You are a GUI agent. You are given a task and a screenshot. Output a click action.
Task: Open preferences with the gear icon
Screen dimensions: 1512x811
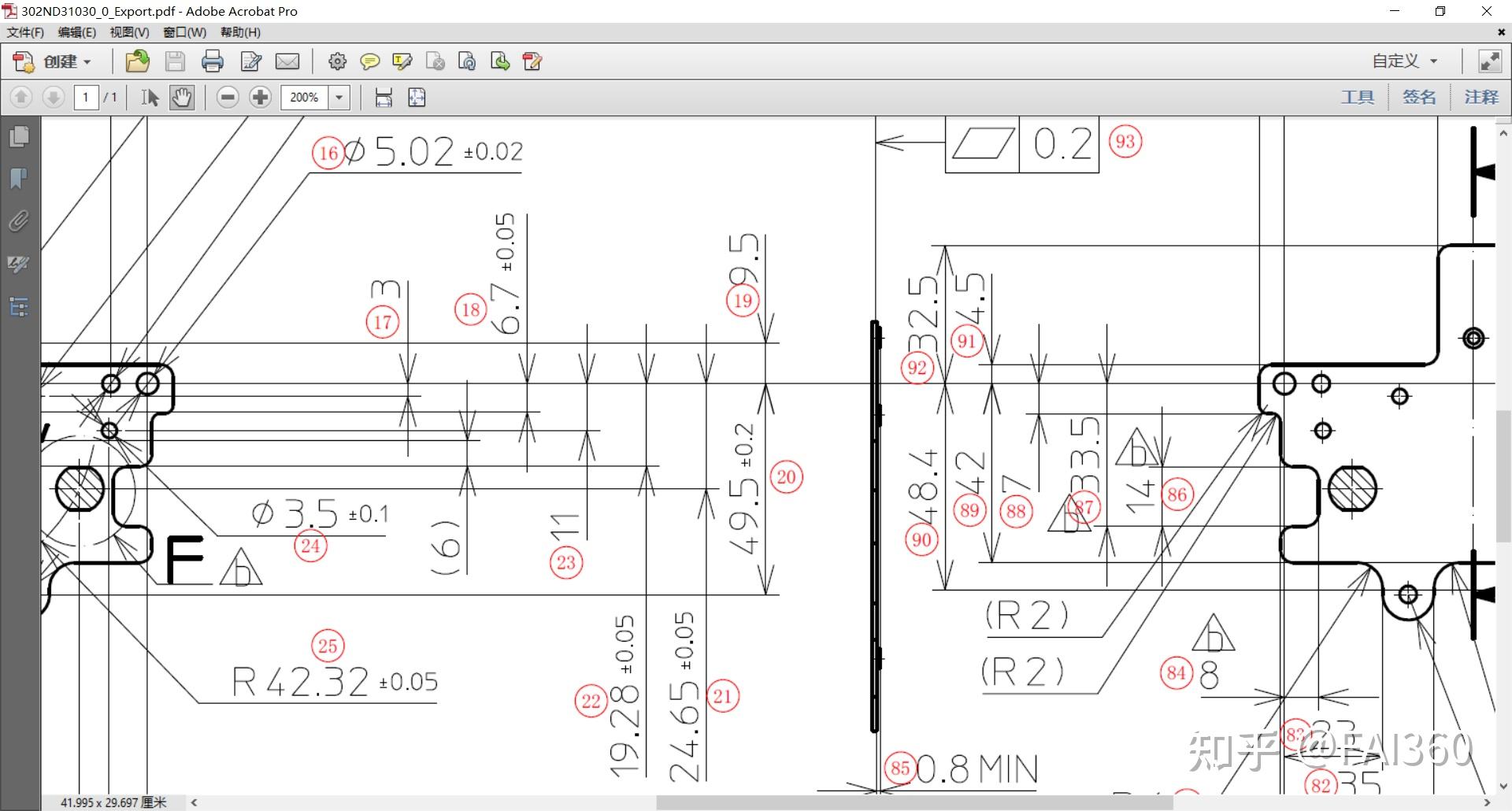[x=337, y=61]
